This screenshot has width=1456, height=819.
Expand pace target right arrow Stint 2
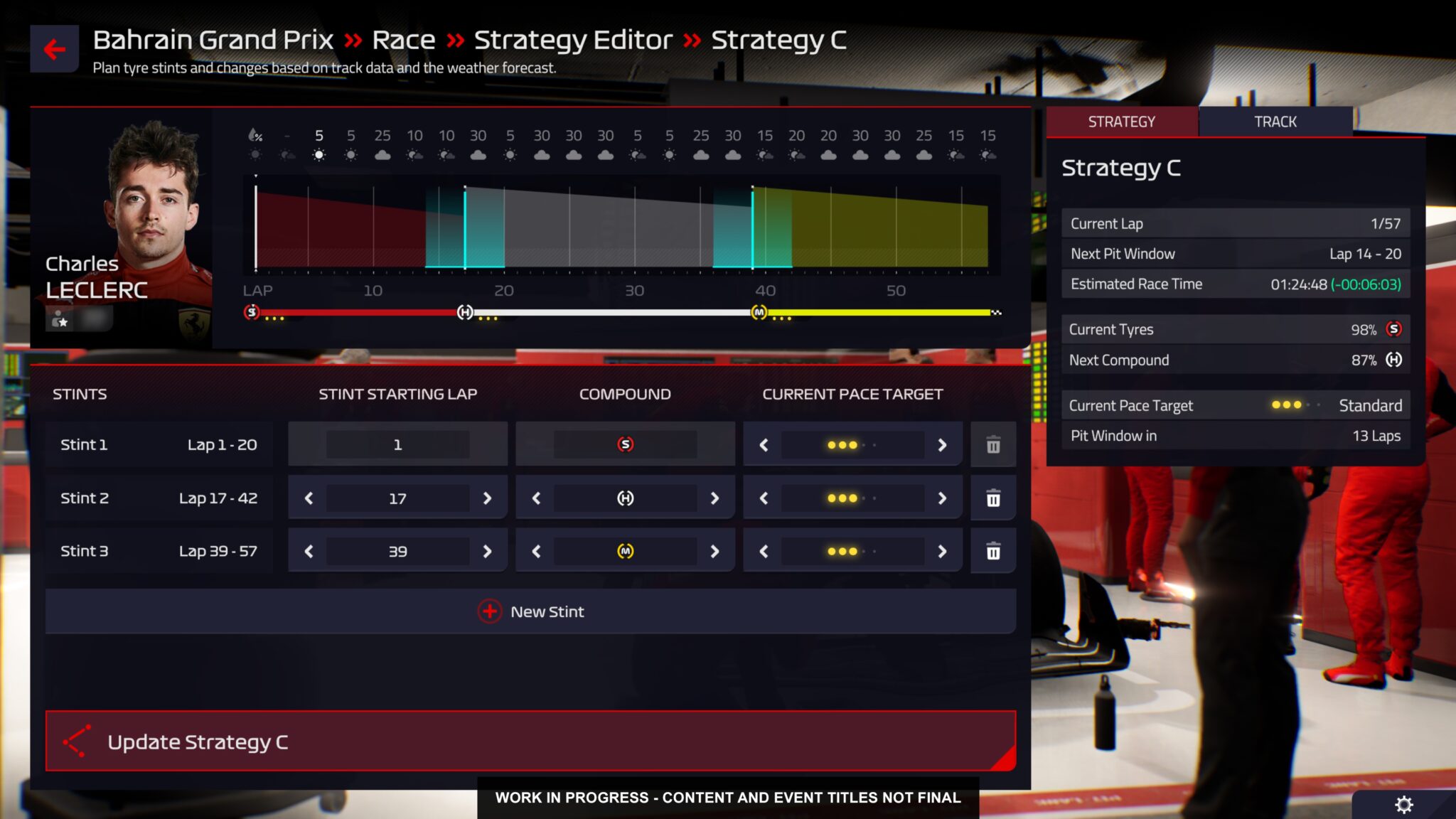tap(941, 497)
